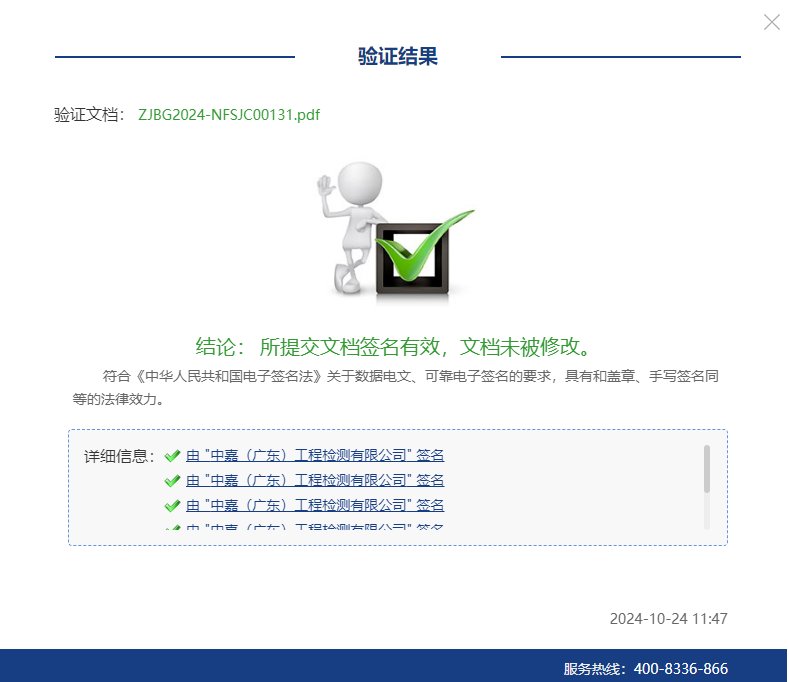Click the scrollbar track below the thumb
The image size is (789, 682).
coord(707,512)
